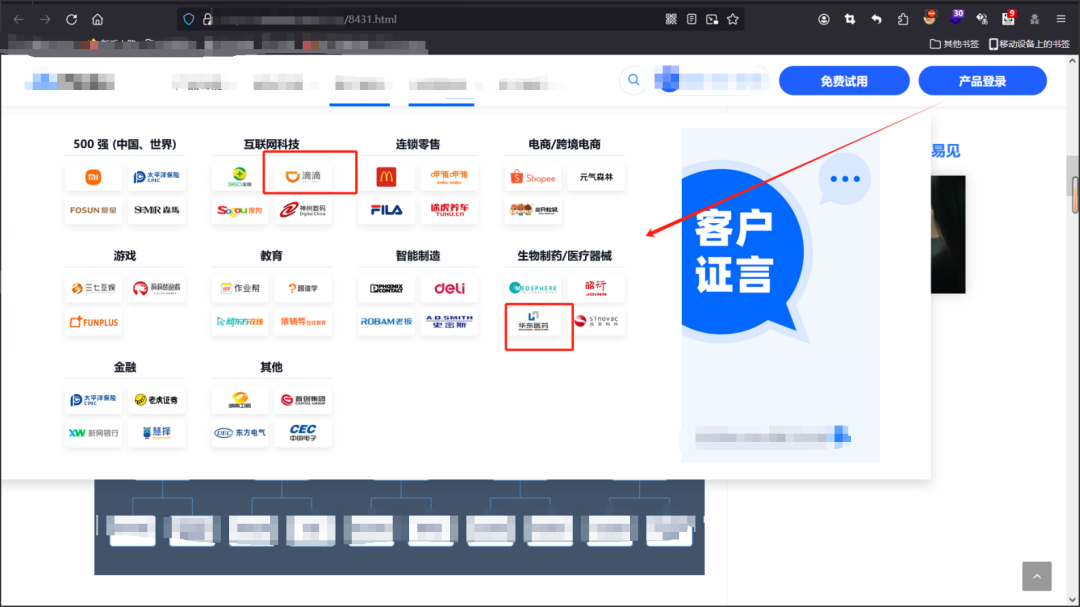Click the 华东医药 logo
Image resolution: width=1080 pixels, height=607 pixels.
click(534, 322)
